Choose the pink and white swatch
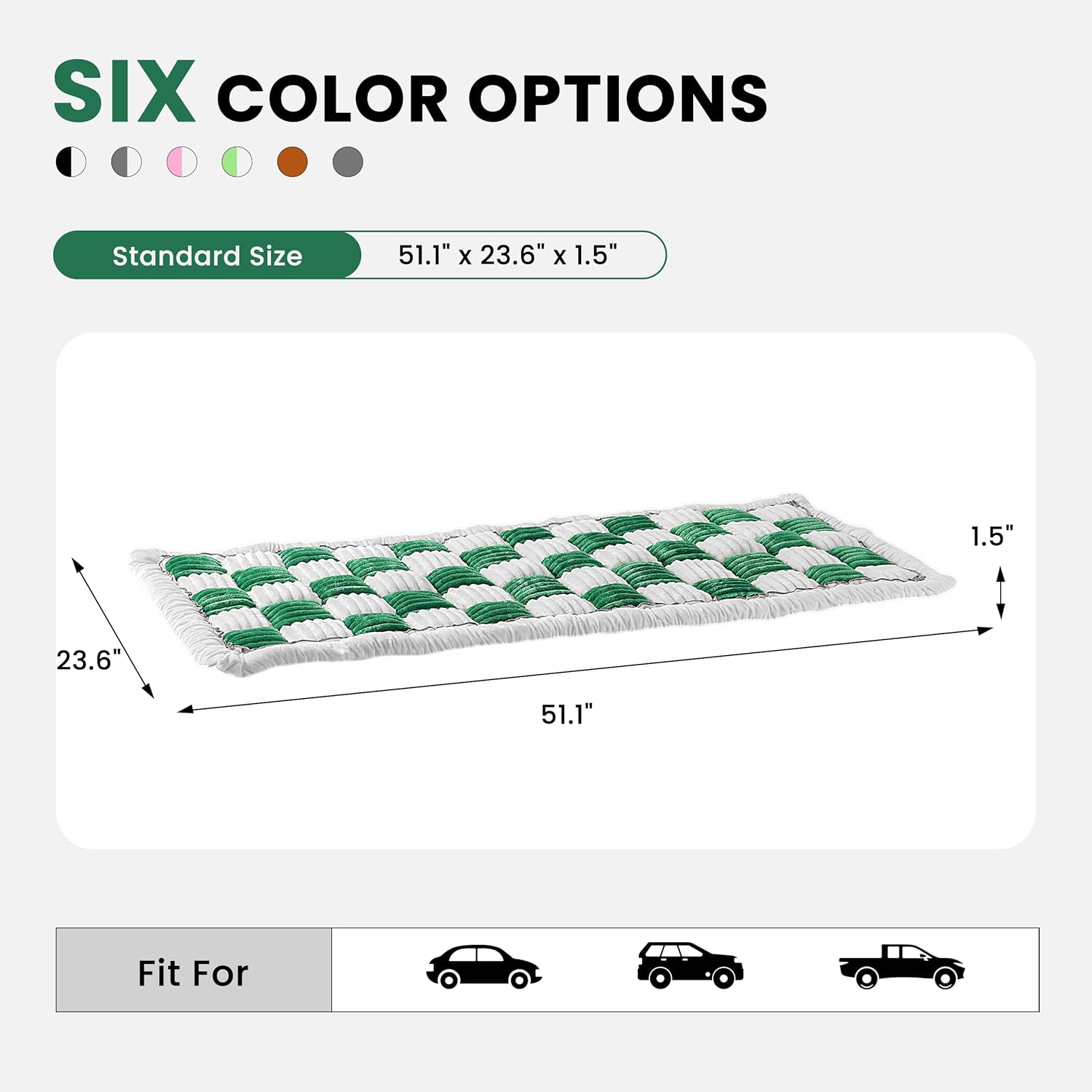The width and height of the screenshot is (1092, 1092). [182, 162]
